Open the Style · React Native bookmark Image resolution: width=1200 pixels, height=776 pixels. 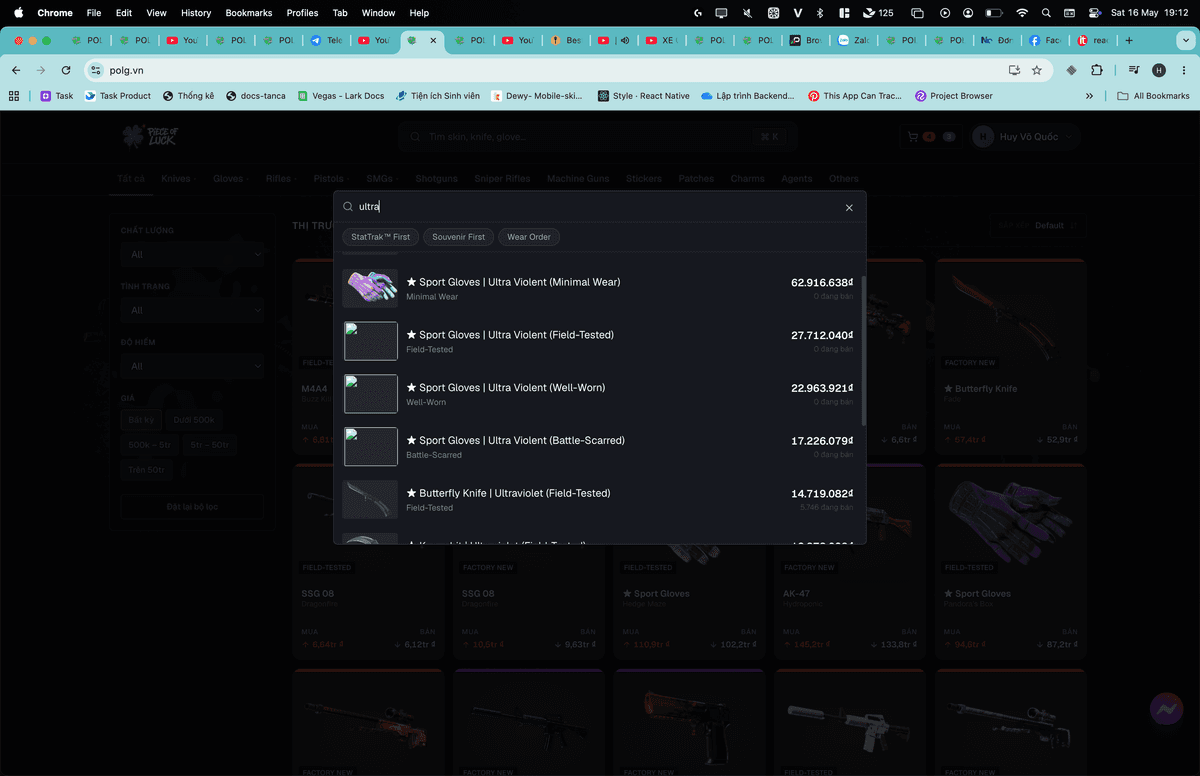click(643, 96)
